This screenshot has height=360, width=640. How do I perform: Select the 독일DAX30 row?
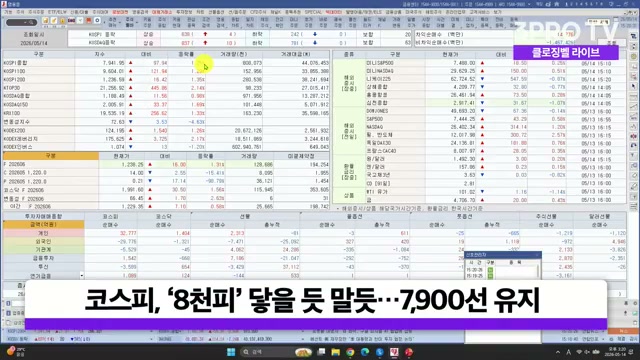[x=496, y=143]
